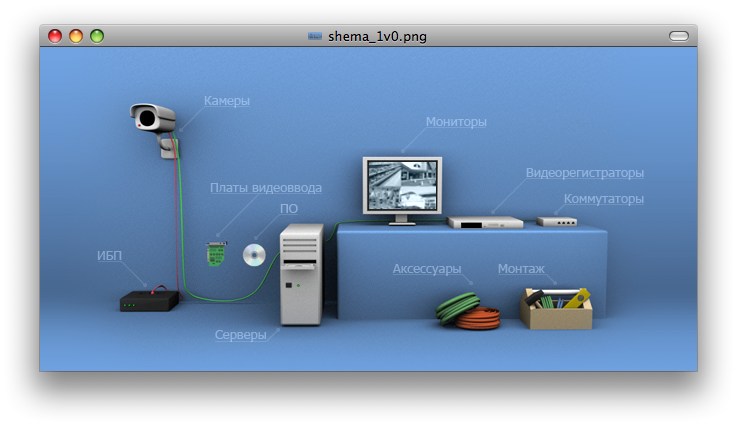Open the Платы видеоввода link
Image resolution: width=737 pixels, height=426 pixels.
[266, 188]
